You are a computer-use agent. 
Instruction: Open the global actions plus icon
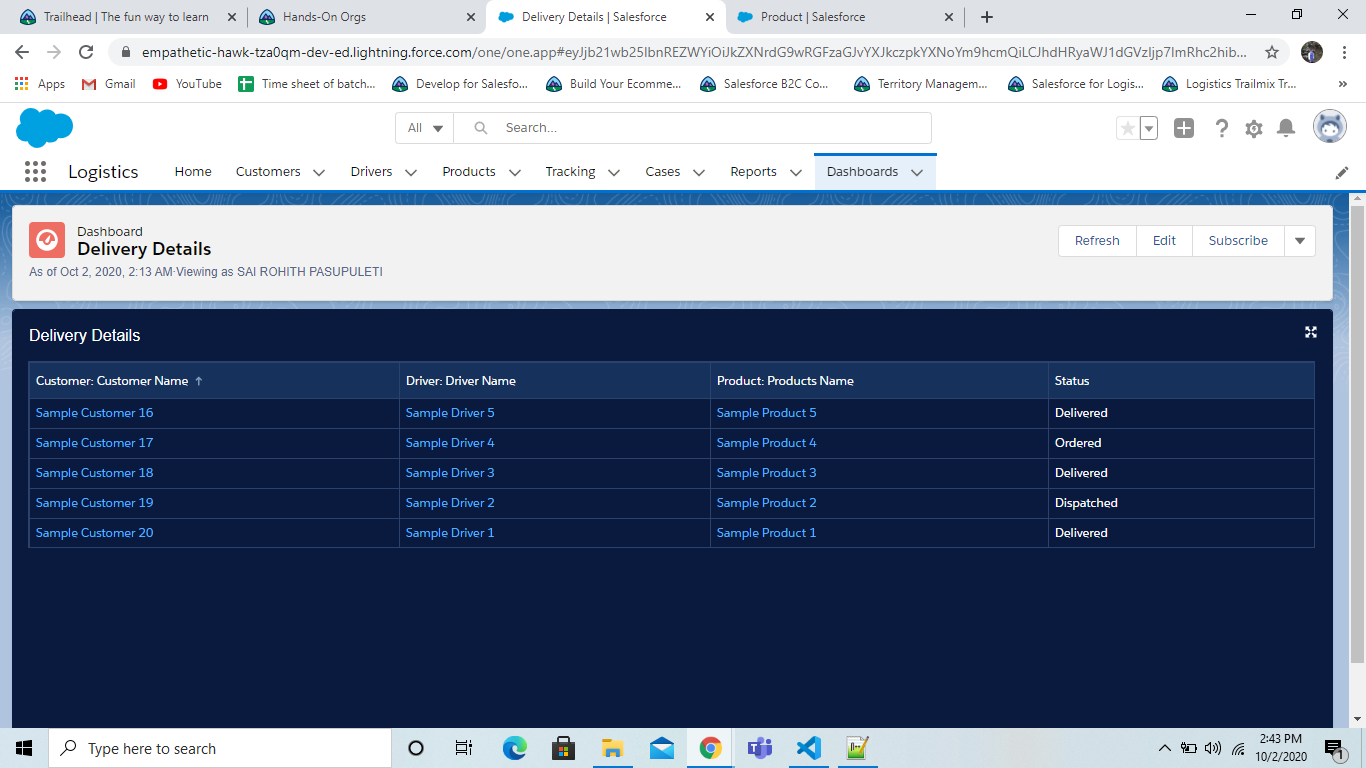[x=1184, y=128]
